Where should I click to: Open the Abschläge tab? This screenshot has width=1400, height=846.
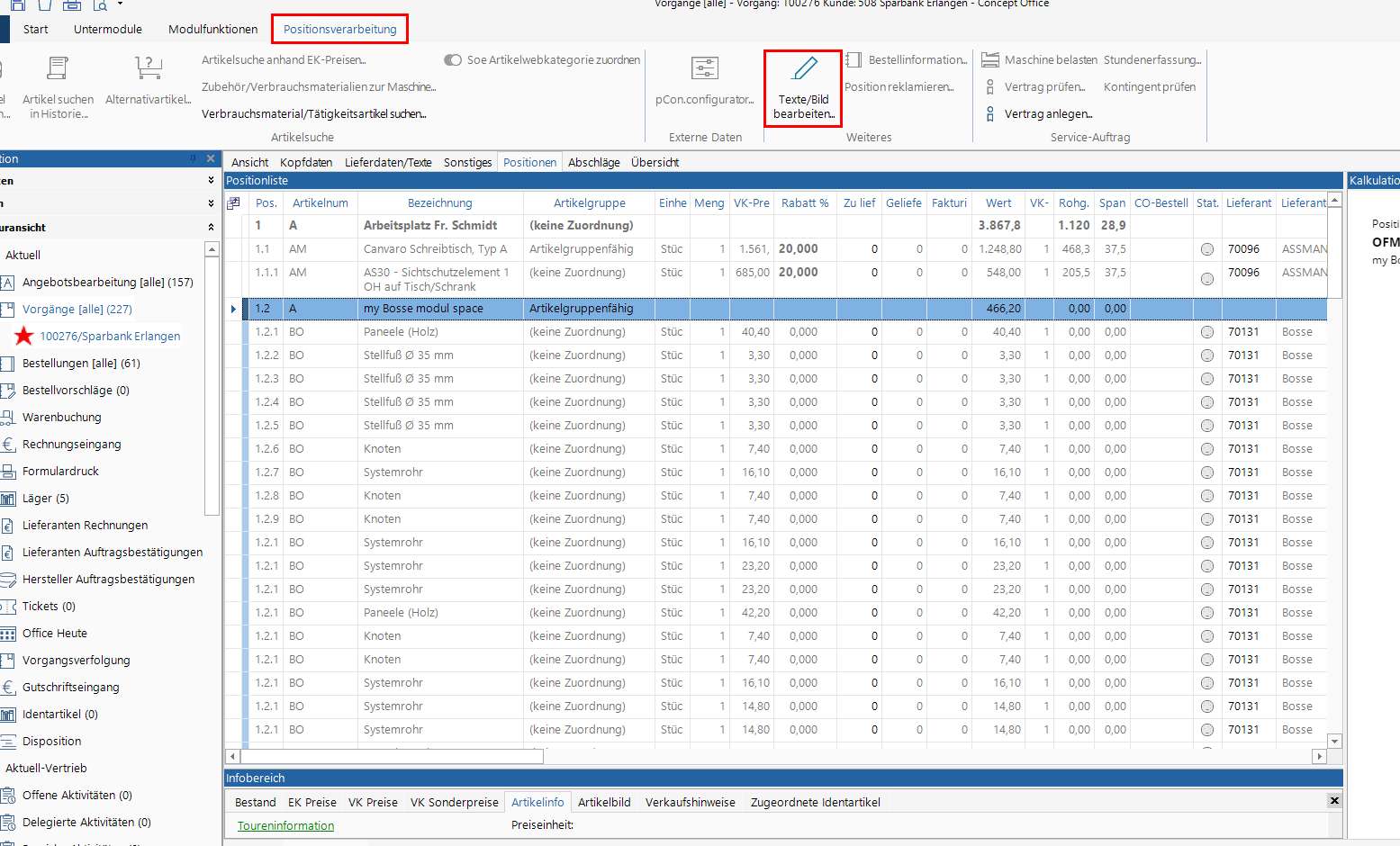(x=593, y=163)
